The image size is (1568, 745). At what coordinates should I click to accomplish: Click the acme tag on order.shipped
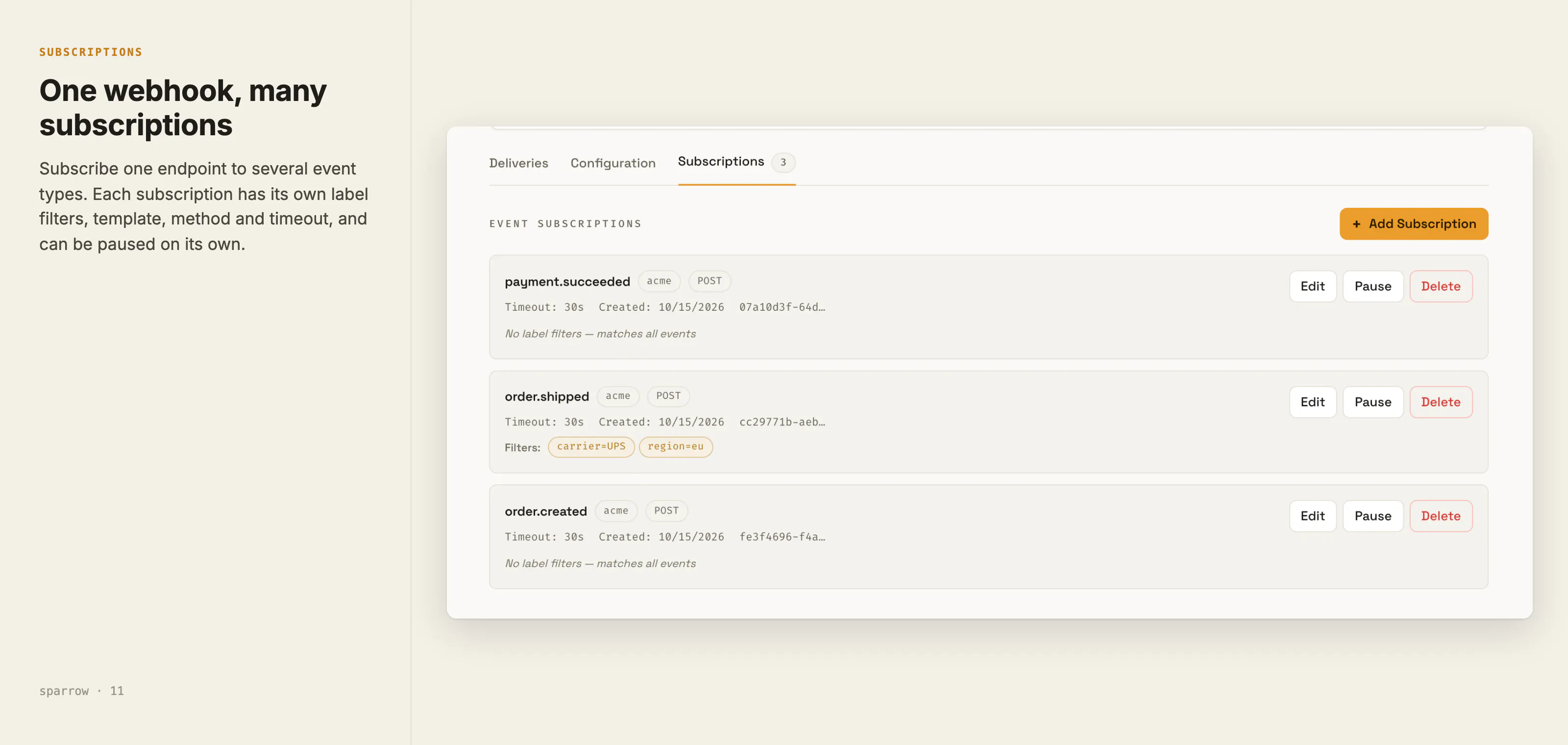pyautogui.click(x=617, y=396)
